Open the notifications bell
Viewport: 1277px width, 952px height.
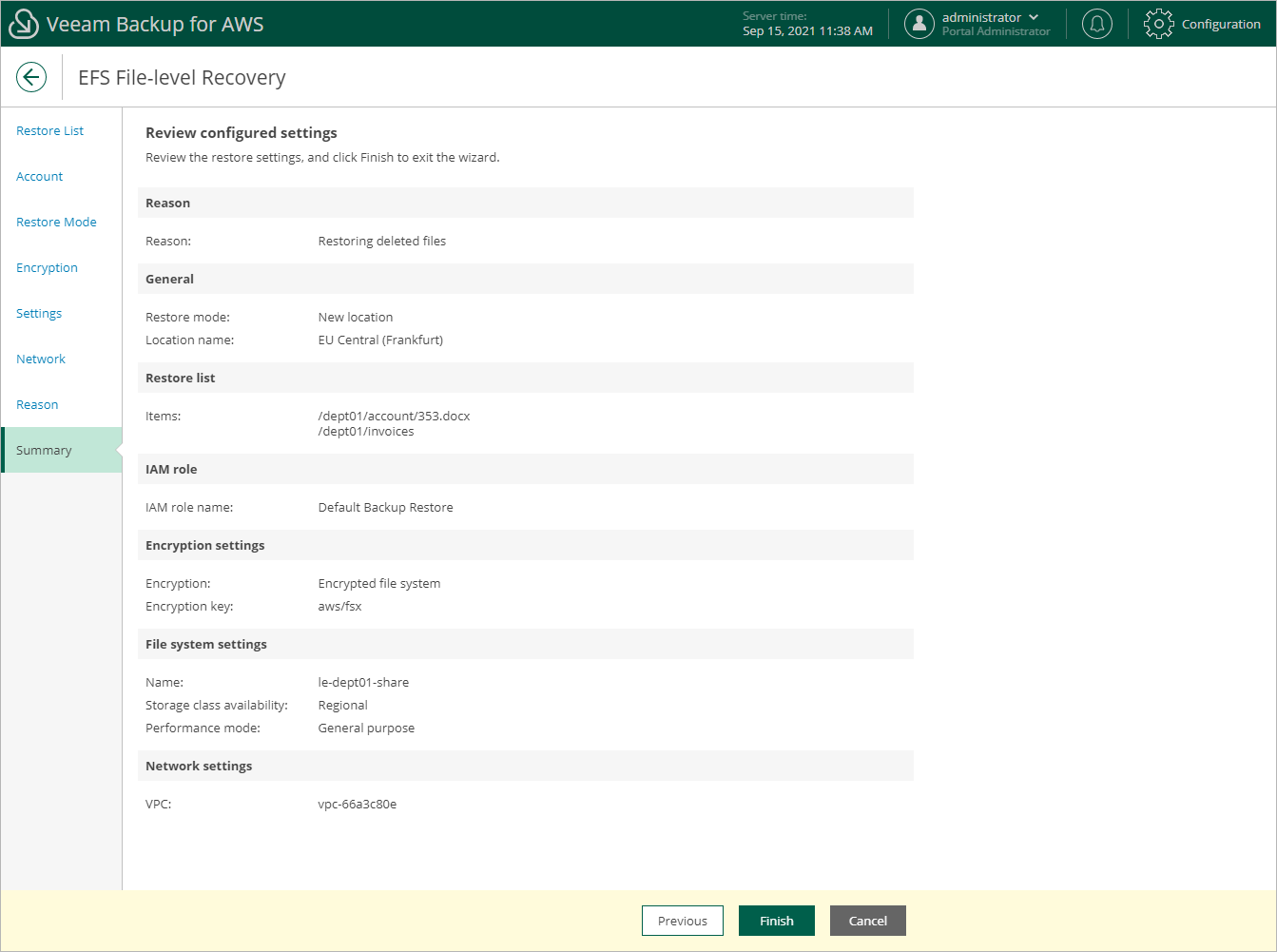click(1097, 24)
